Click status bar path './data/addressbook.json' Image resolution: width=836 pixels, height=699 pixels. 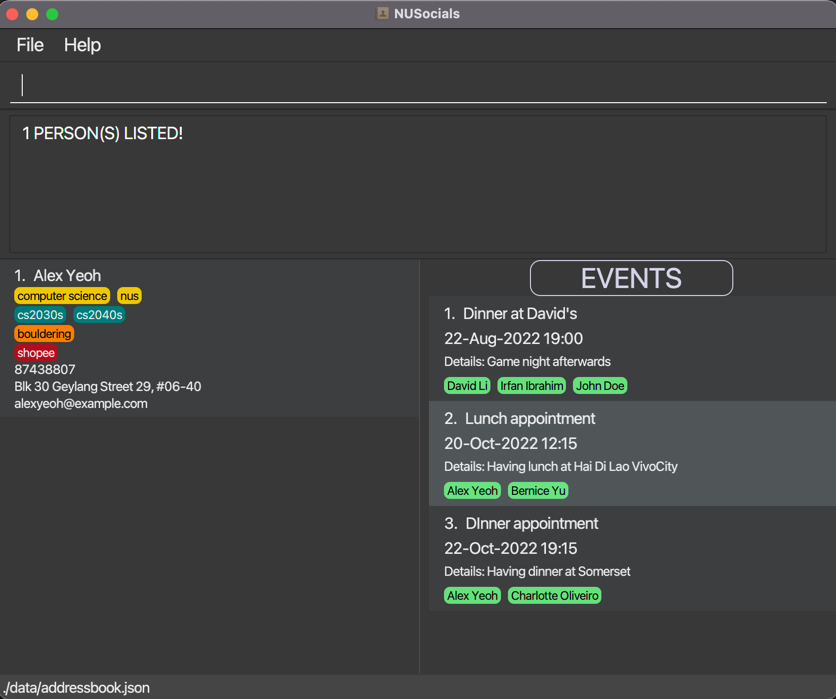tap(76, 688)
